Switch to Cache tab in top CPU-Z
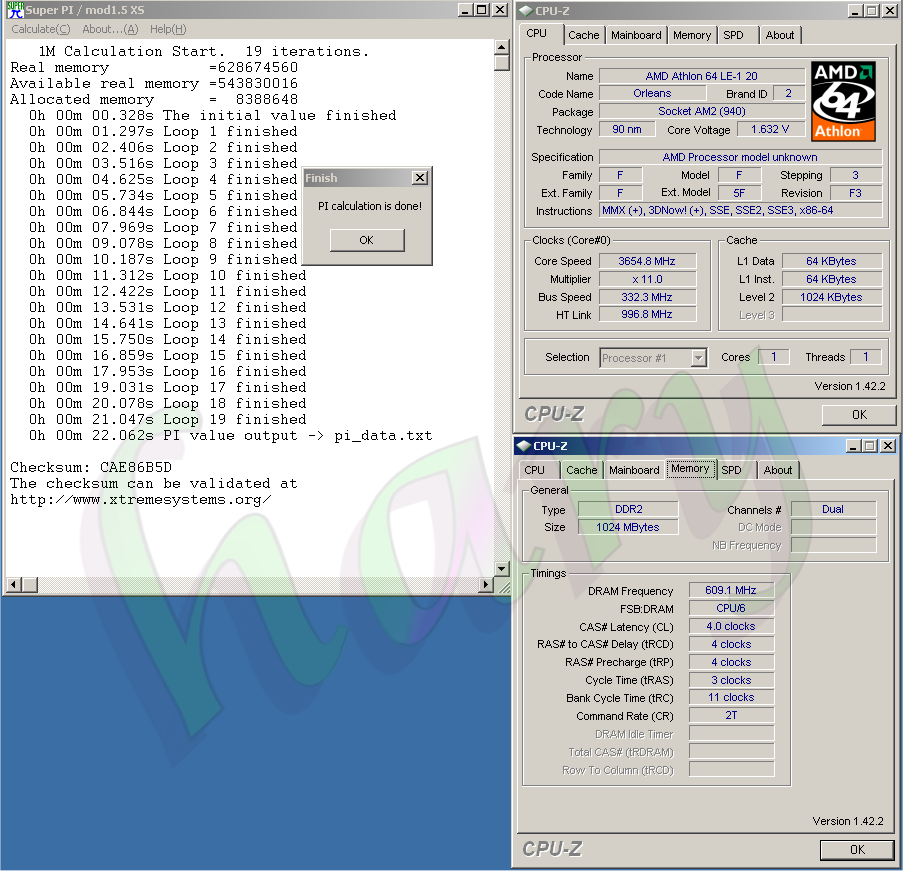The image size is (903, 871). click(583, 35)
